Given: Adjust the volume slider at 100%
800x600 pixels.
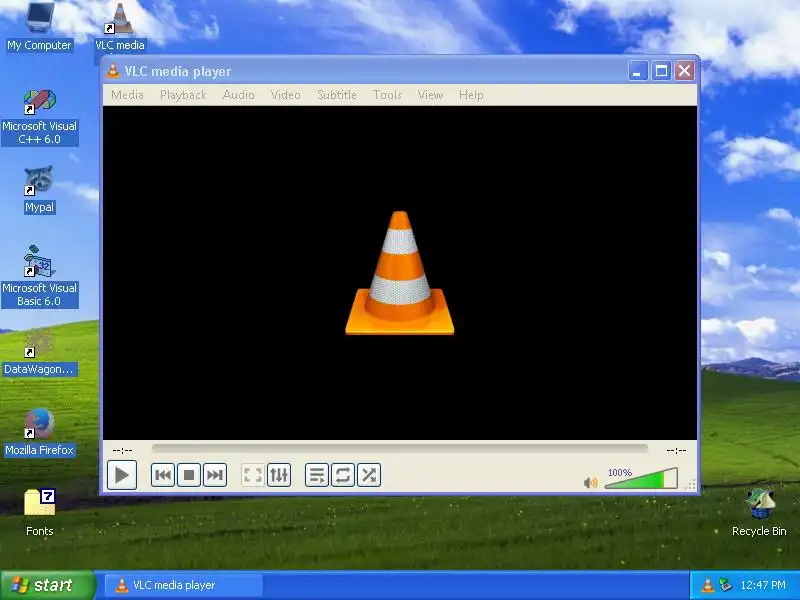Looking at the screenshot, I should [x=641, y=478].
